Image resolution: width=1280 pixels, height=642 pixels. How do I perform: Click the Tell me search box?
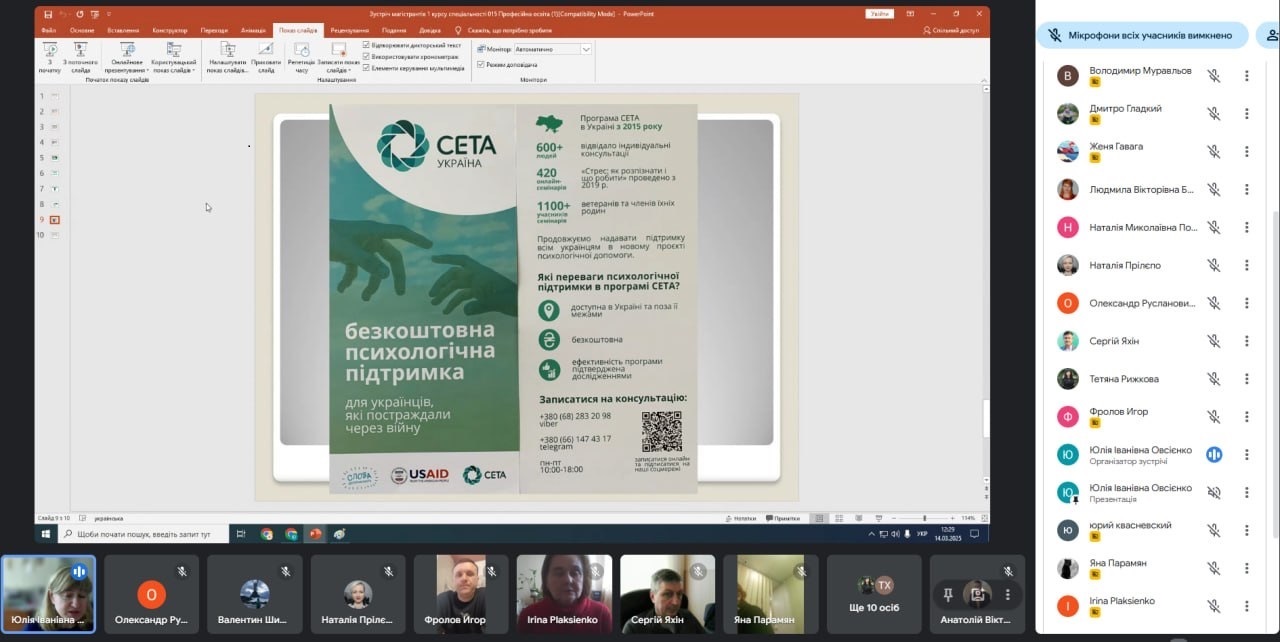[502, 30]
